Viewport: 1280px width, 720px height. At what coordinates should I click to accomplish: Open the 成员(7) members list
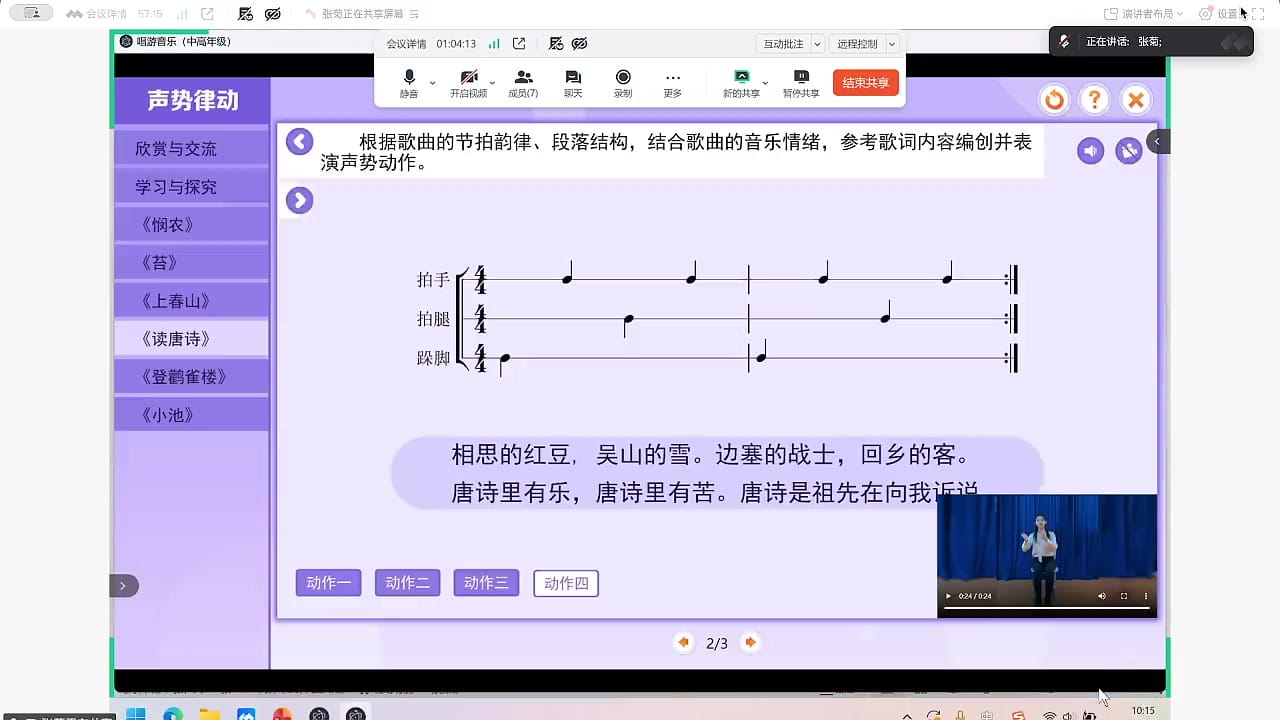pyautogui.click(x=523, y=83)
